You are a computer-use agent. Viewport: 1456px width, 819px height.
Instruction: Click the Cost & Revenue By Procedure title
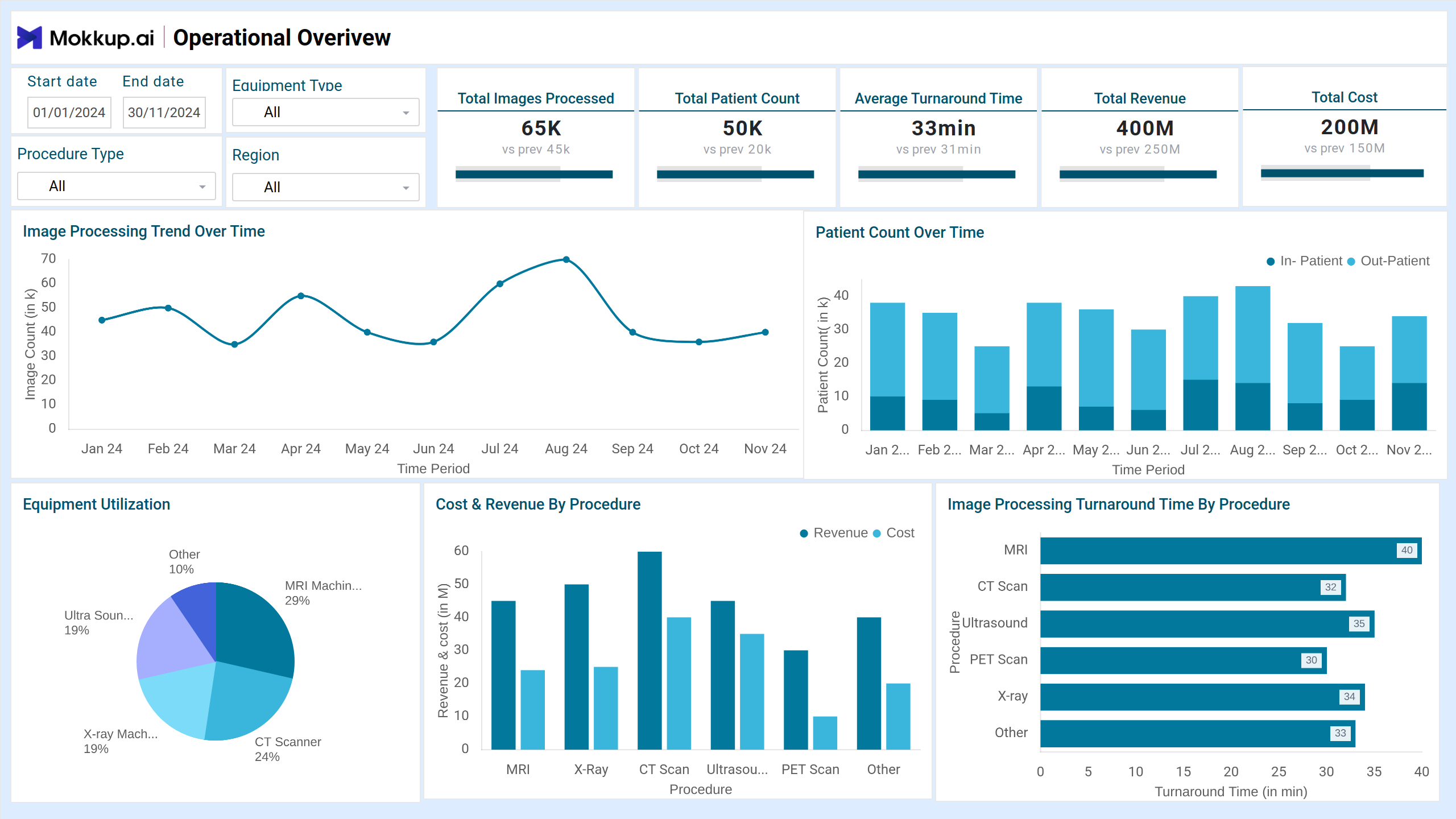(538, 504)
